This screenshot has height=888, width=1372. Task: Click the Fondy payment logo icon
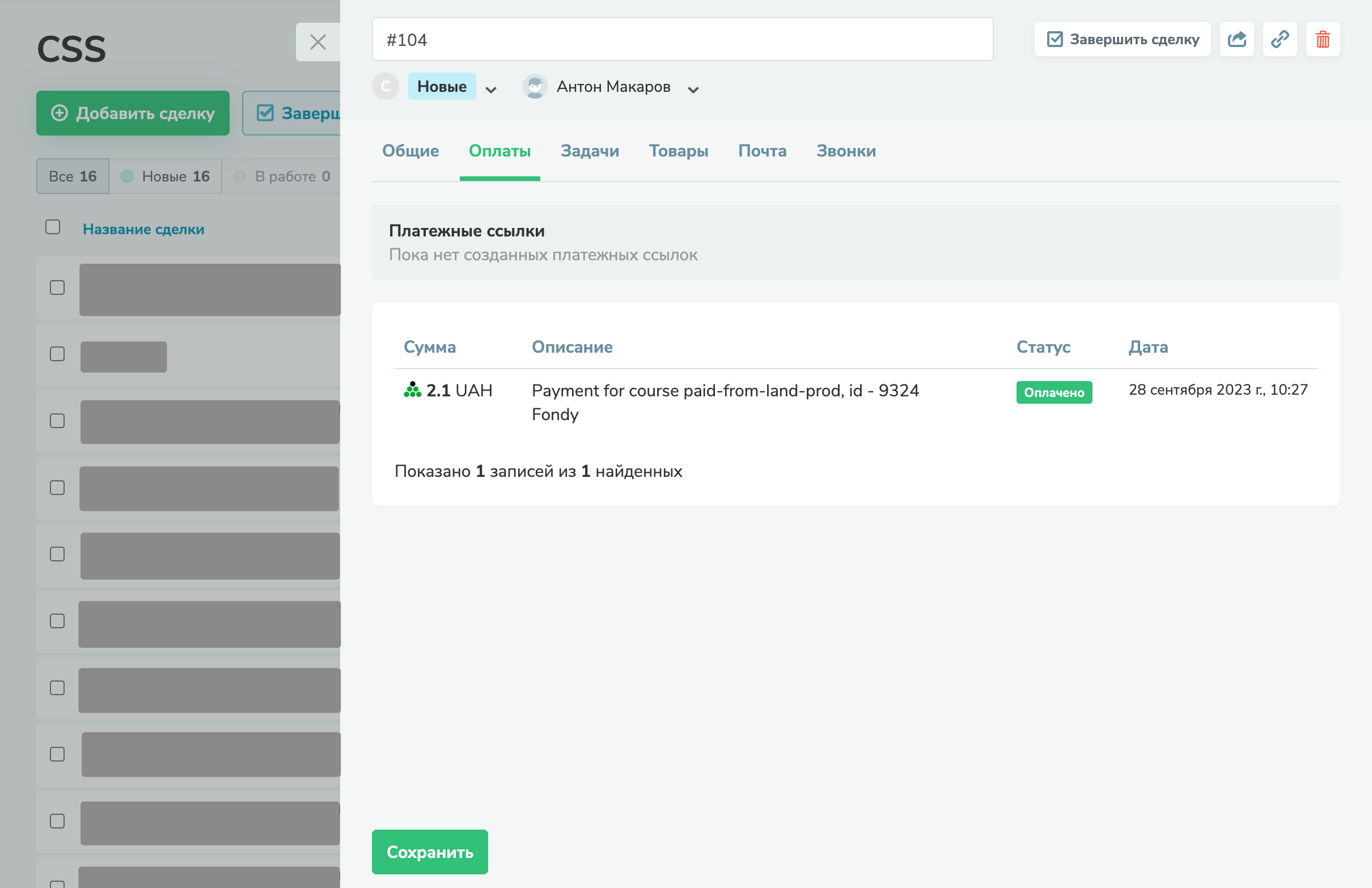click(412, 390)
